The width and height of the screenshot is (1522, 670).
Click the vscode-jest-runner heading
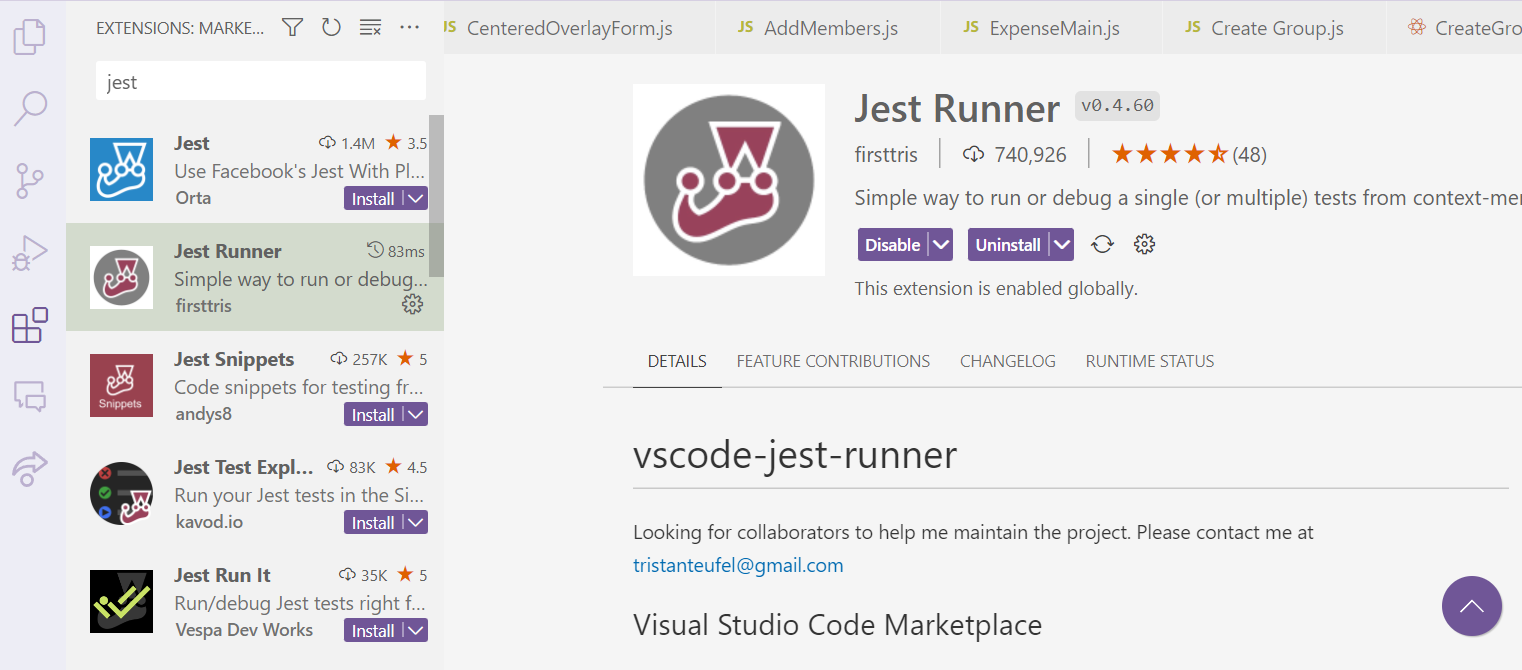pyautogui.click(x=795, y=455)
